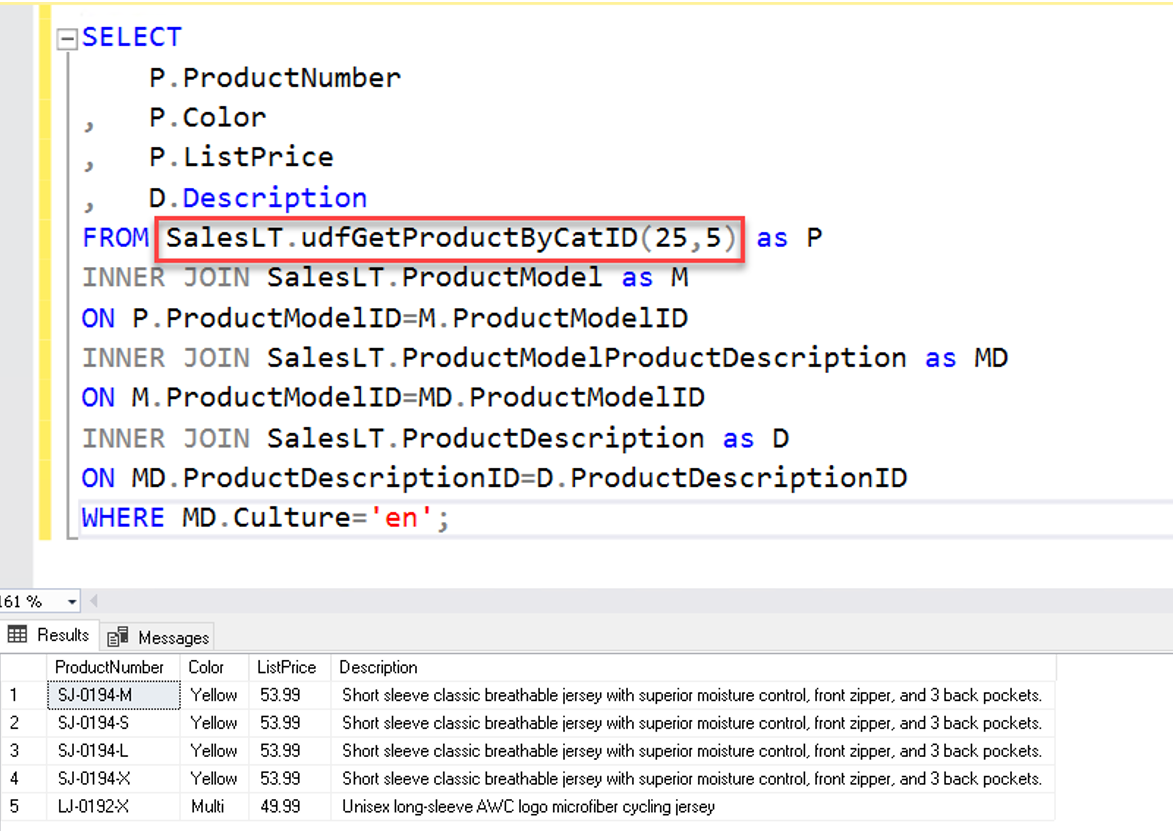Select the Description column header

(378, 667)
